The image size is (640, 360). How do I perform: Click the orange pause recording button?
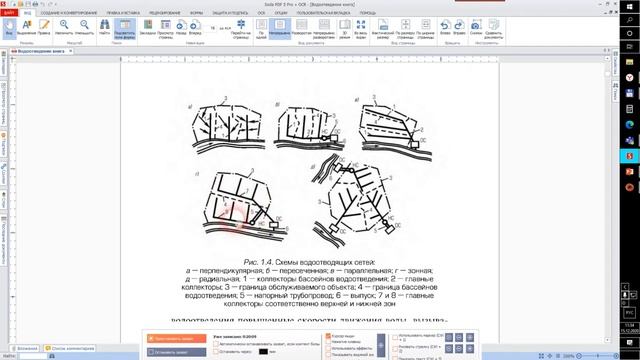(177, 338)
